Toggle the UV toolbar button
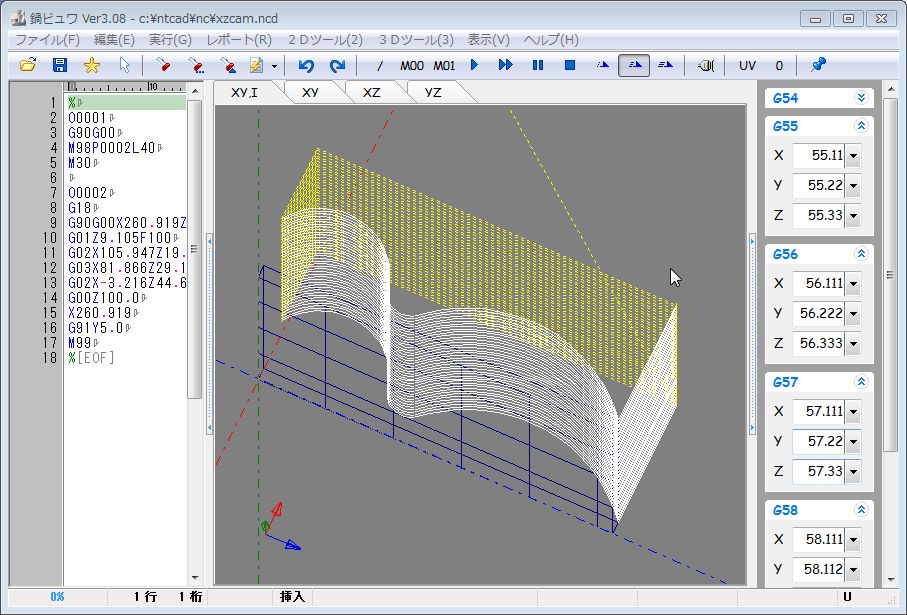 pos(747,65)
